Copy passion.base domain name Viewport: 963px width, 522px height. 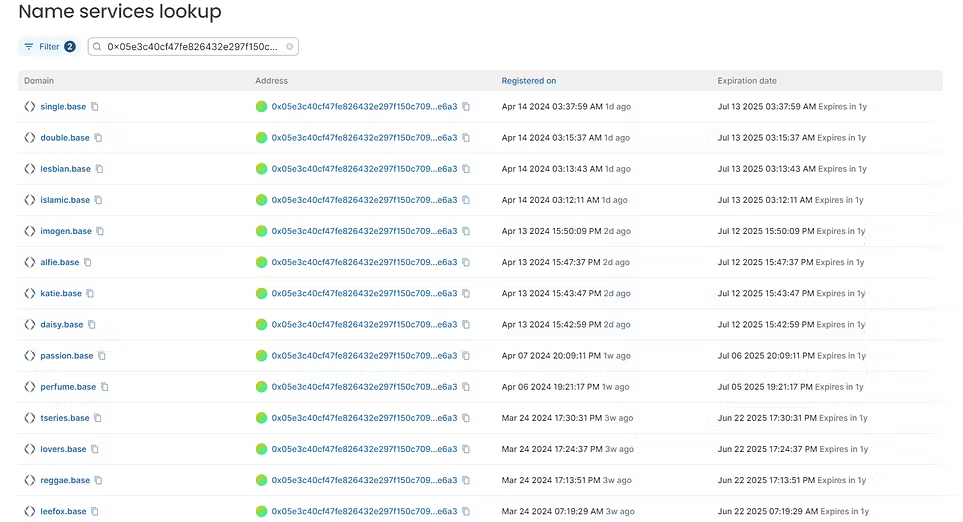click(102, 356)
